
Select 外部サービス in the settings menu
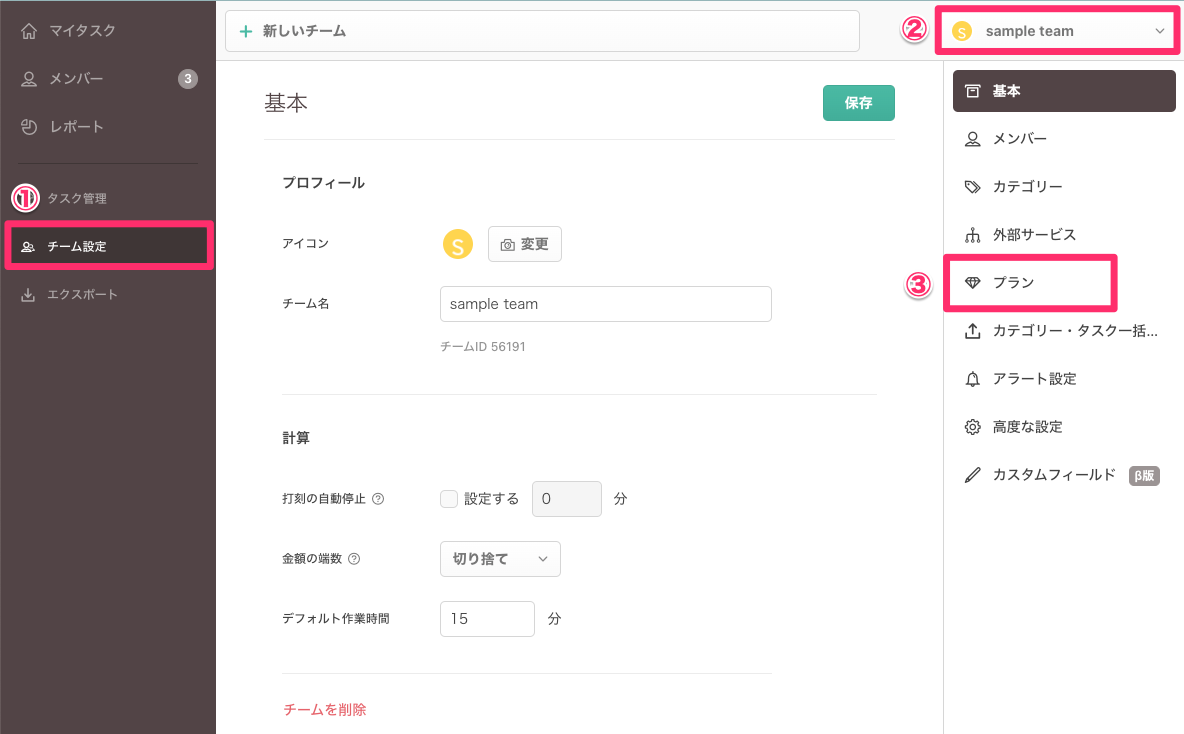click(1034, 235)
